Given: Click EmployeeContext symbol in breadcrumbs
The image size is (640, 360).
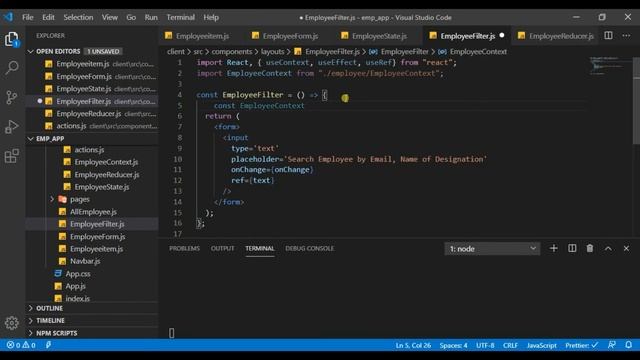Looking at the screenshot, I should tap(478, 51).
